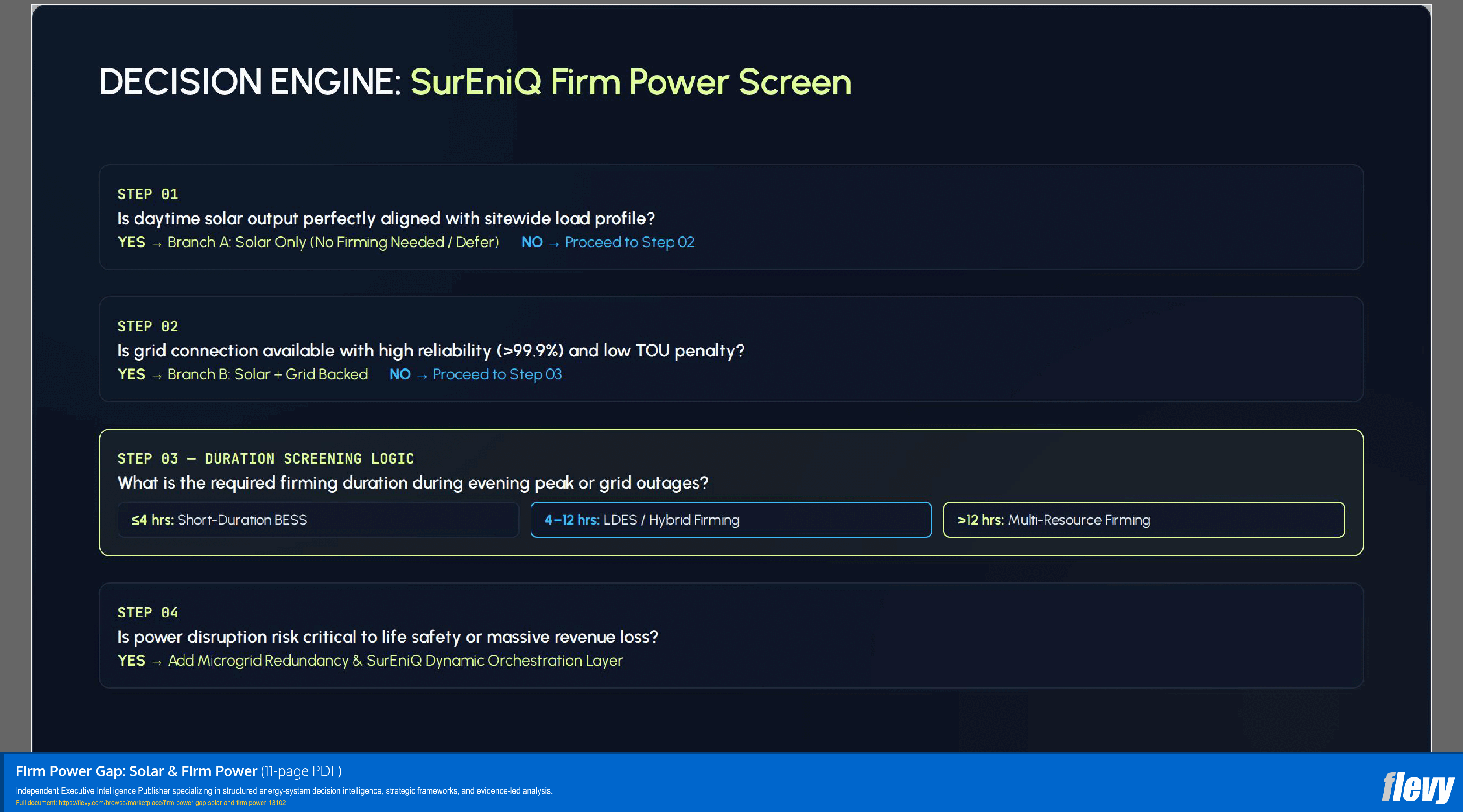Click the NO label in Step 02
The height and width of the screenshot is (812, 1463).
point(400,375)
